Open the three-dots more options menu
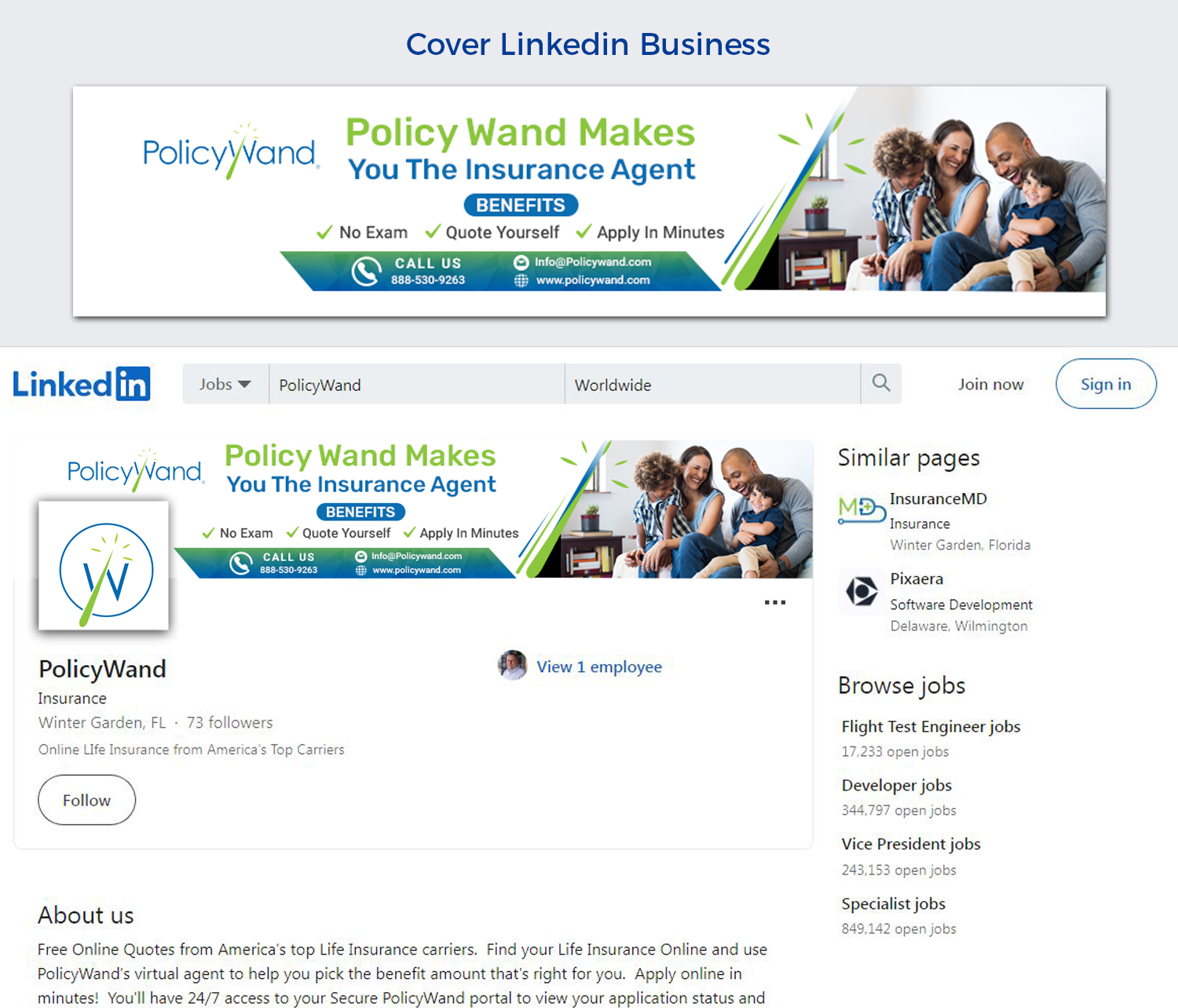 (775, 602)
